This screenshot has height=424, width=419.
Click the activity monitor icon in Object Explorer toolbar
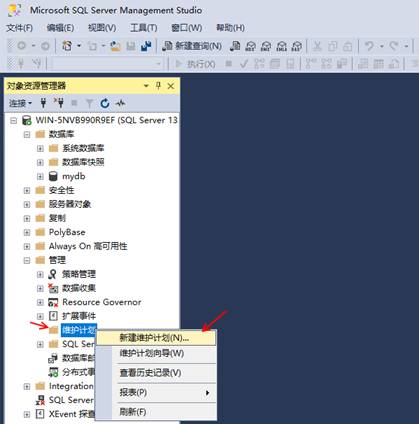click(x=120, y=103)
